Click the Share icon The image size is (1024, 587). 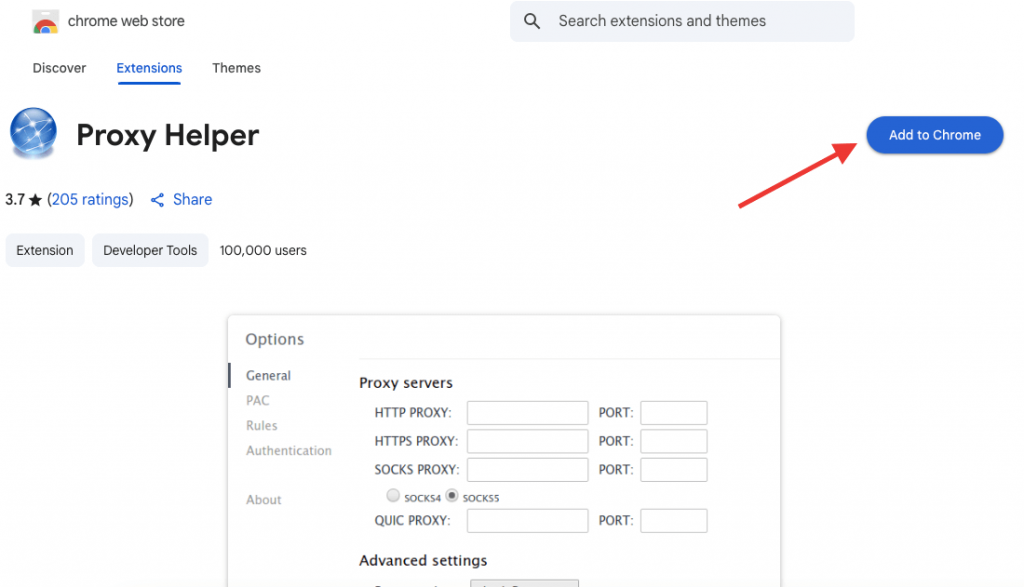tap(157, 200)
